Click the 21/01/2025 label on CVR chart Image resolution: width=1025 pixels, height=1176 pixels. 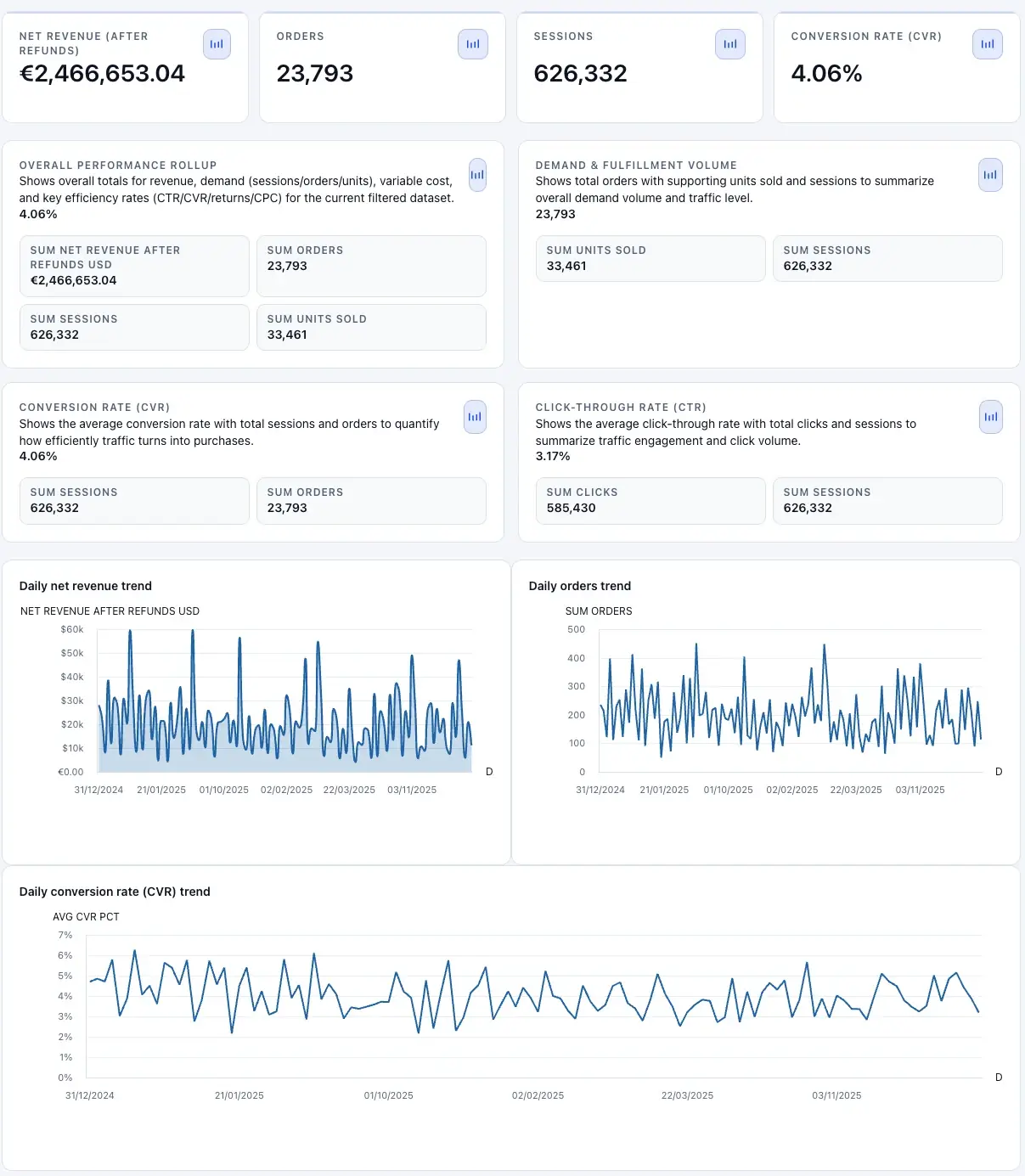(239, 1095)
